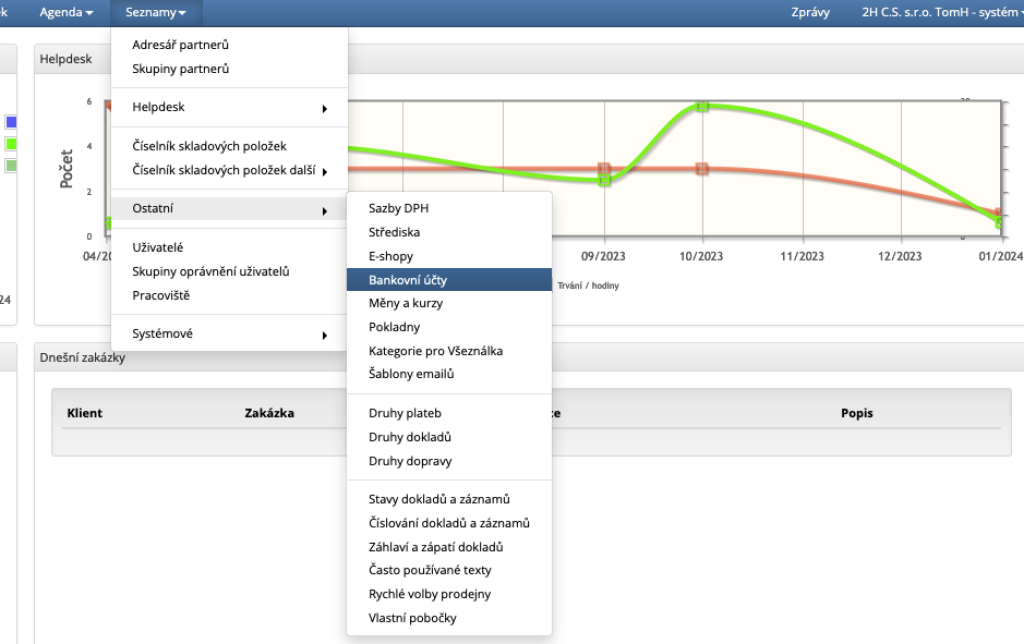Click orange data point at 09/2023
1024x644 pixels.
pyautogui.click(x=604, y=169)
